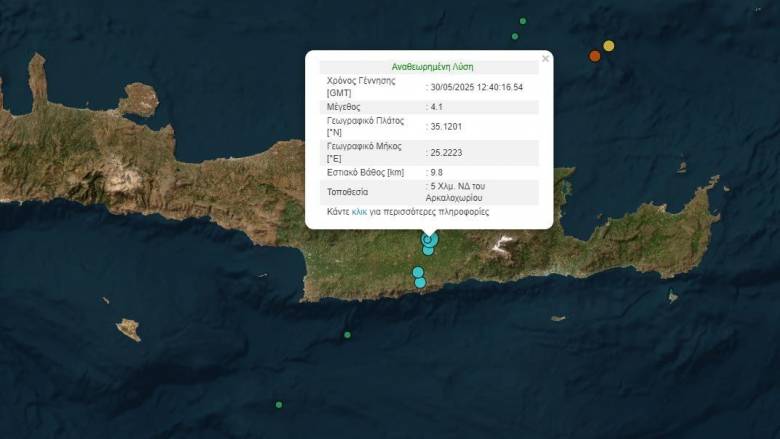Click the largest cyan marker beneath the popup tip
The width and height of the screenshot is (780, 439).
pos(431,239)
